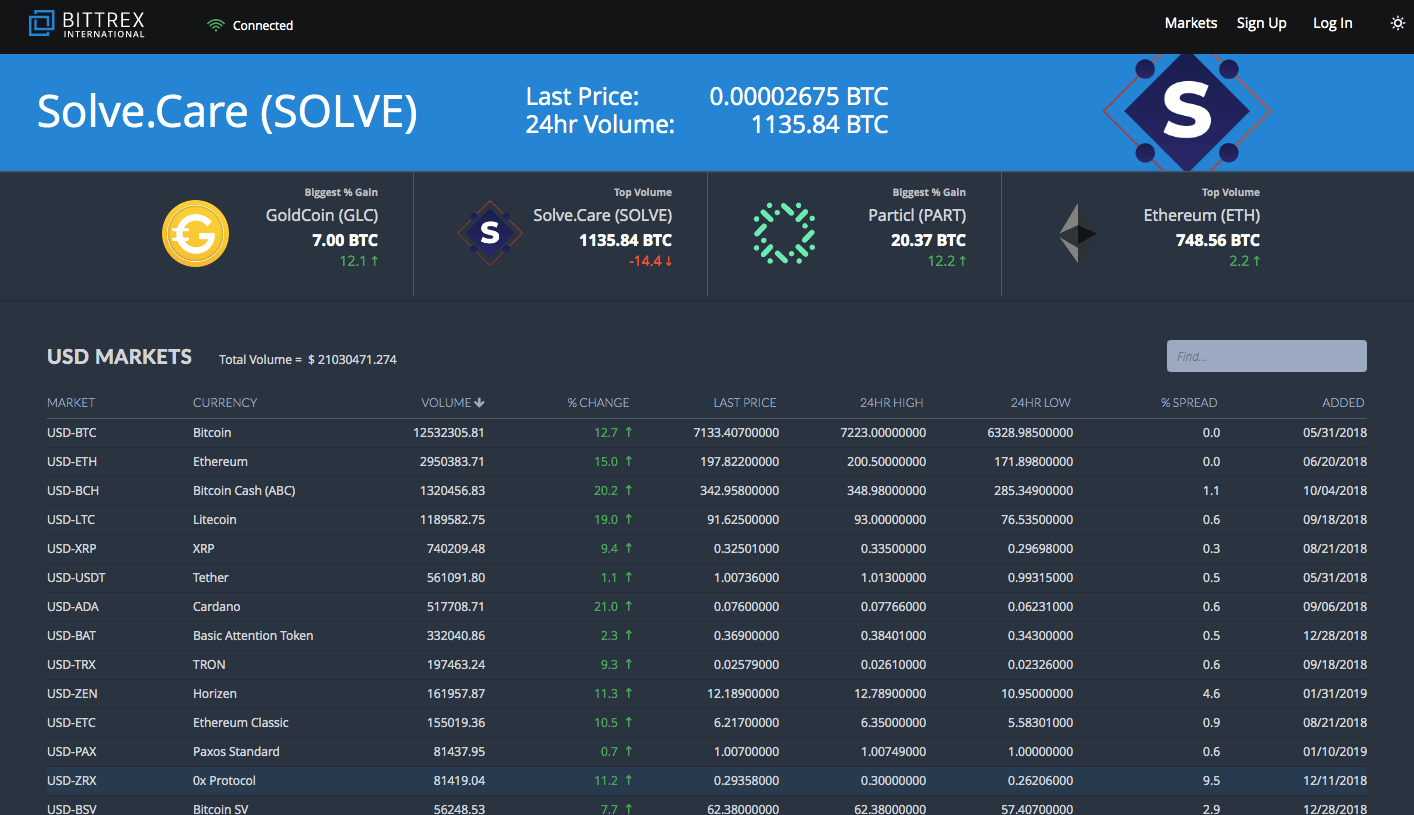Click the Solve.Care (SOLVE) banner heading
Viewport: 1414px width, 815px height.
(x=227, y=112)
